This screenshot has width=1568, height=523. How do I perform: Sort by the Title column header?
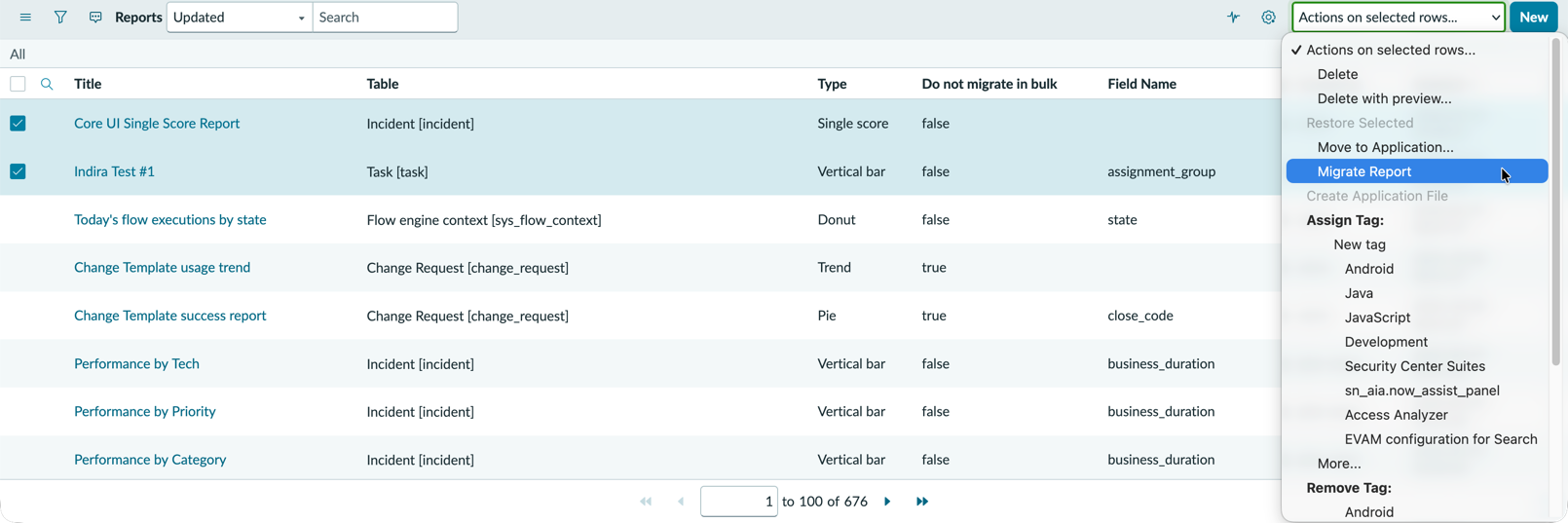pos(88,84)
